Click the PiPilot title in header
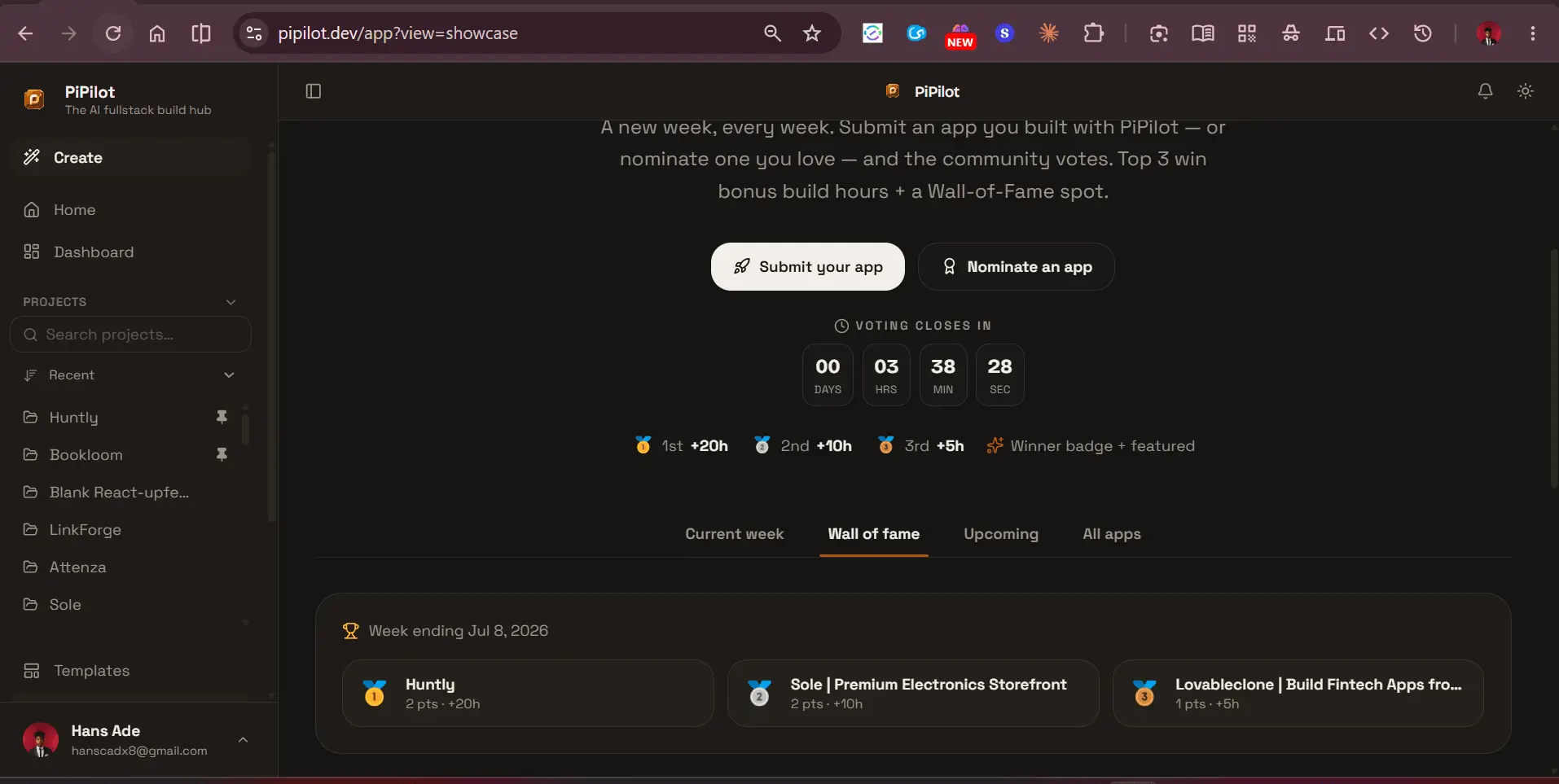1559x784 pixels. click(937, 91)
